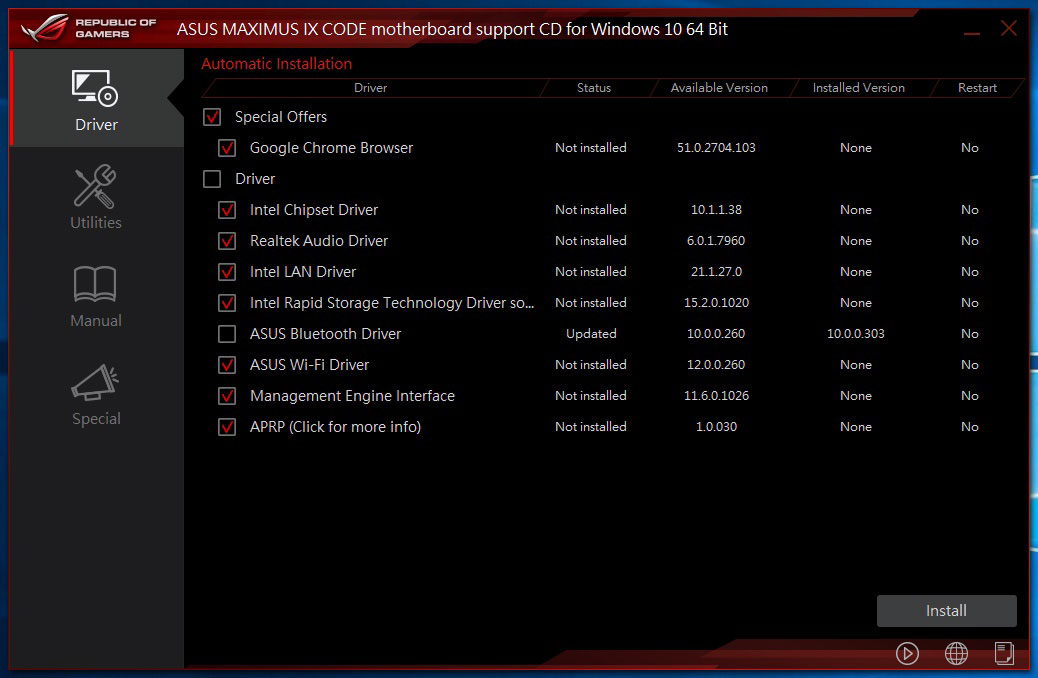This screenshot has width=1038, height=678.
Task: Uncheck Realtek Audio Driver checkbox
Action: pos(227,241)
